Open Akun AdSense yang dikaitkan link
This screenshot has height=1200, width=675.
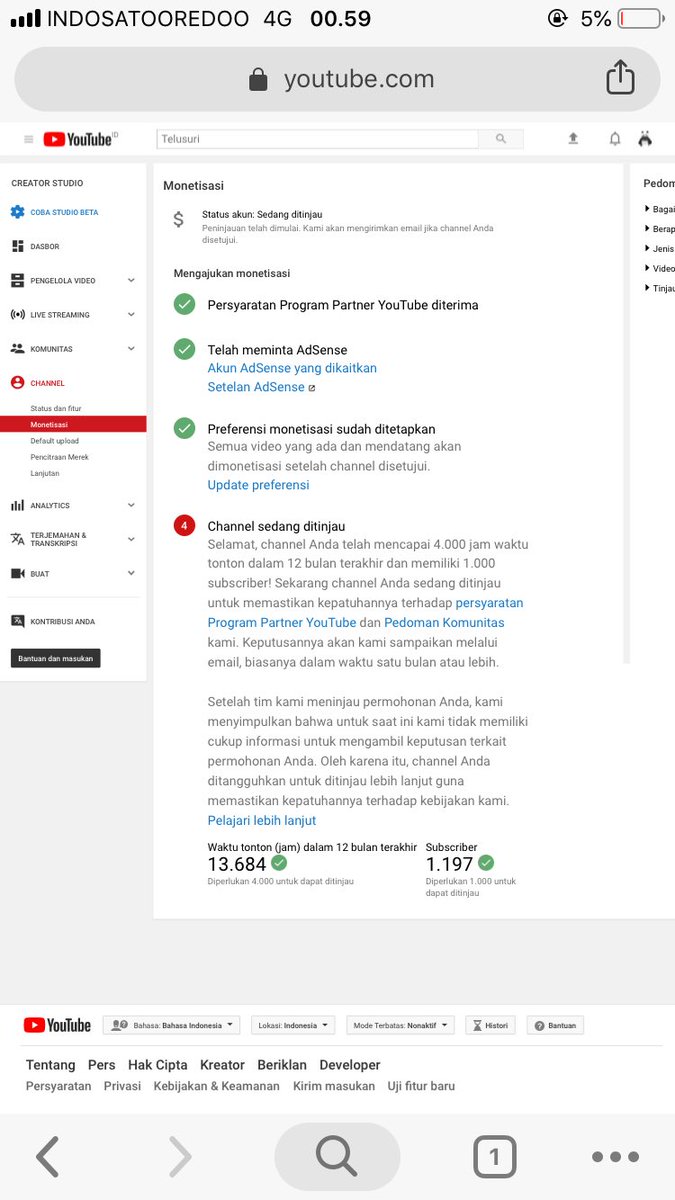click(292, 368)
